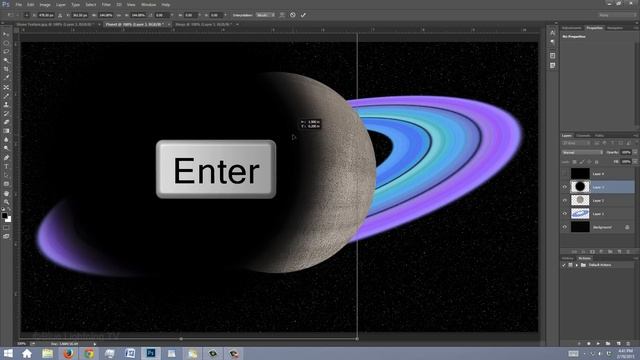Open Character panel icon in collapsed dock
This screenshot has width=640, height=360.
[x=552, y=33]
